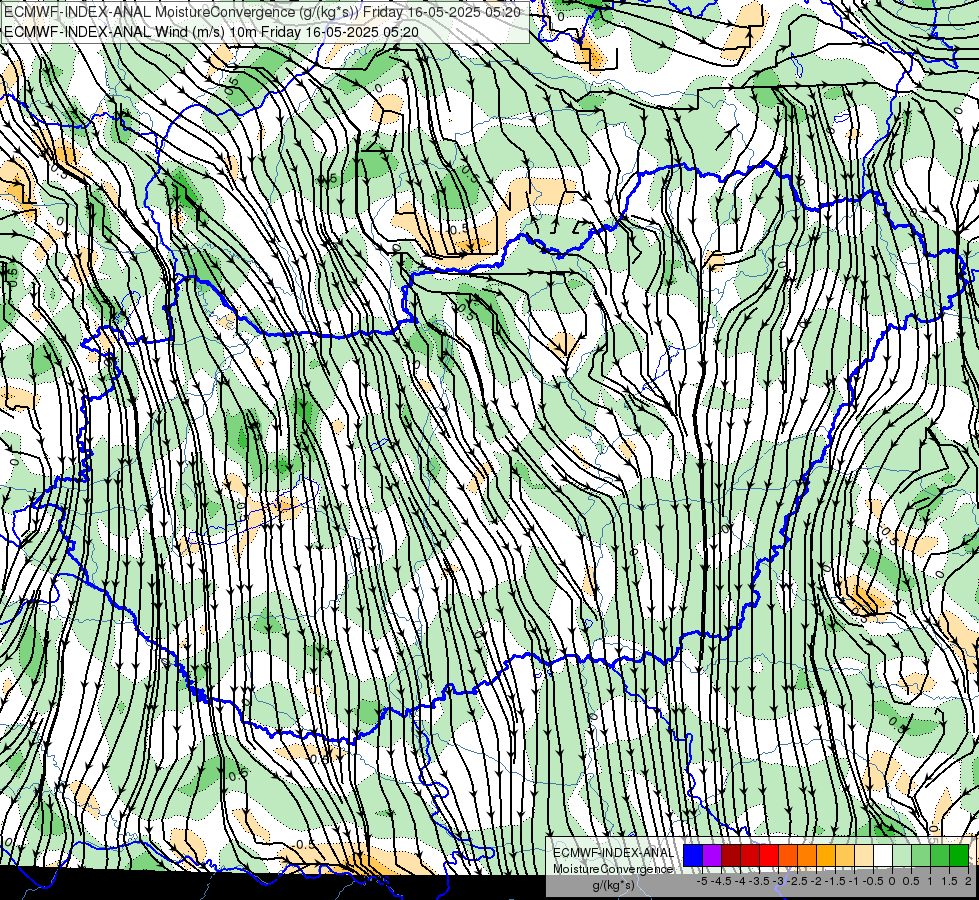Click the legend tick label '-5'
This screenshot has width=979, height=900.
coord(702,881)
